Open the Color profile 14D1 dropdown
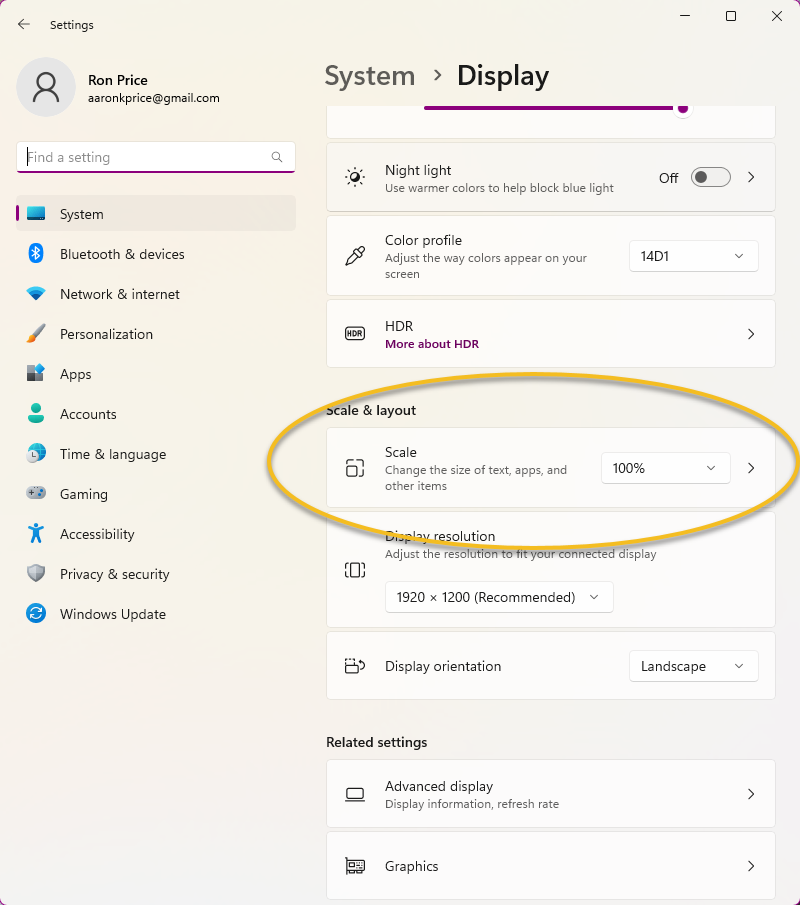The width and height of the screenshot is (800, 905). click(x=693, y=256)
